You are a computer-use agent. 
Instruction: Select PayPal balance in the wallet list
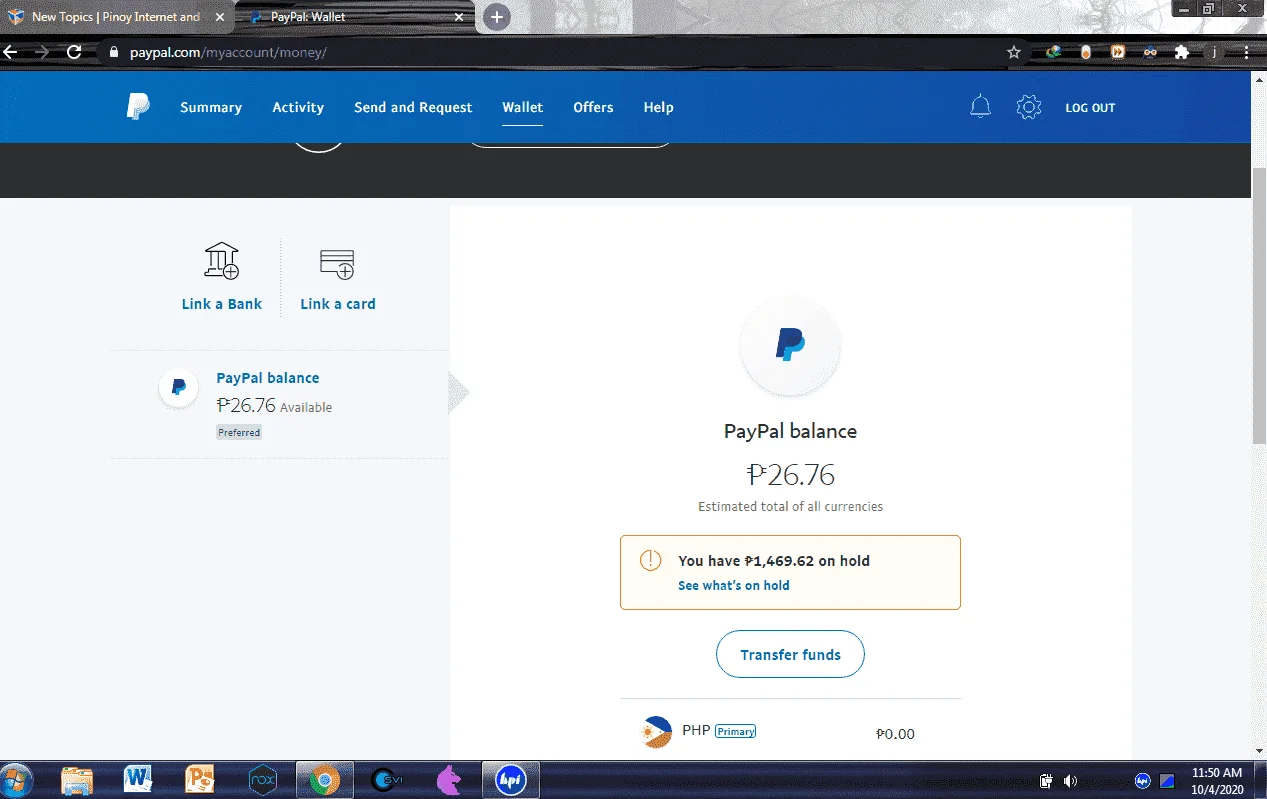280,404
